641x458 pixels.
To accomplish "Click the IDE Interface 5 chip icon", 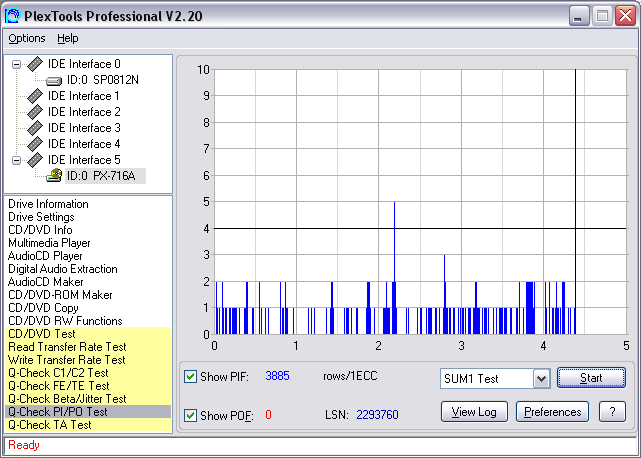I will click(35, 160).
